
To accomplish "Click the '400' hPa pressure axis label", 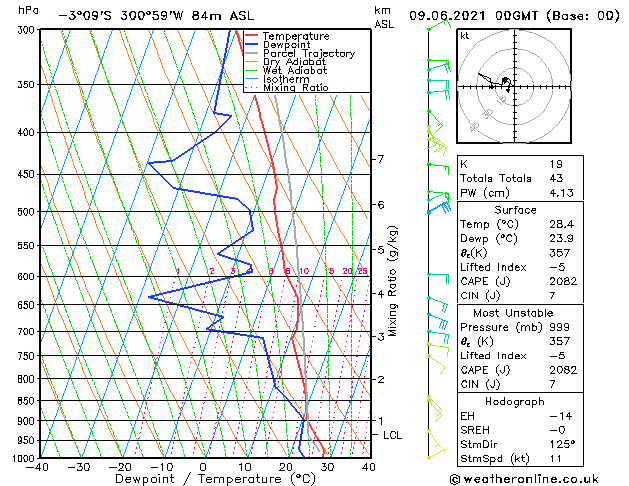I will click(28, 132).
